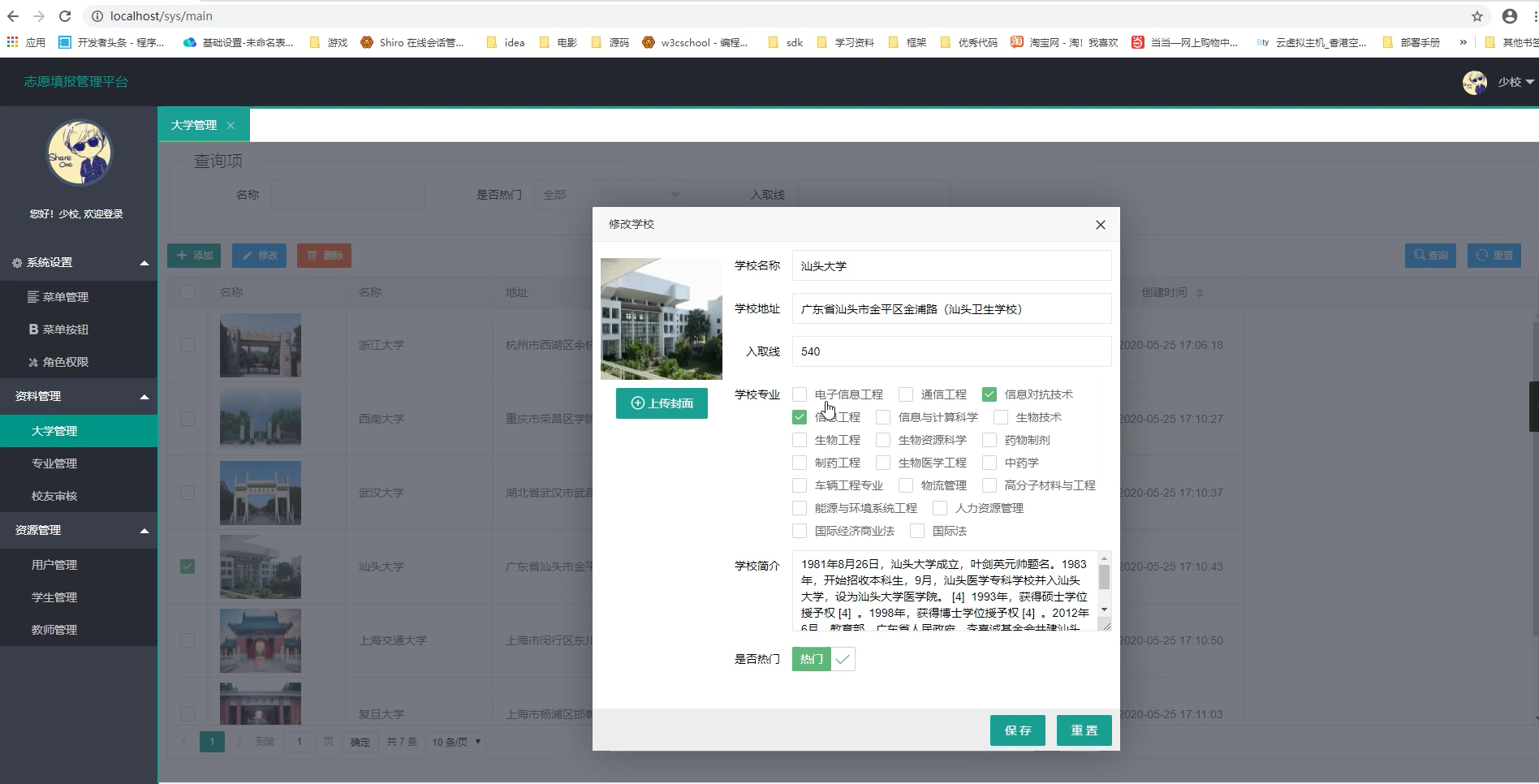Click the school cover image in dialog
Image resolution: width=1539 pixels, height=784 pixels.
point(662,319)
